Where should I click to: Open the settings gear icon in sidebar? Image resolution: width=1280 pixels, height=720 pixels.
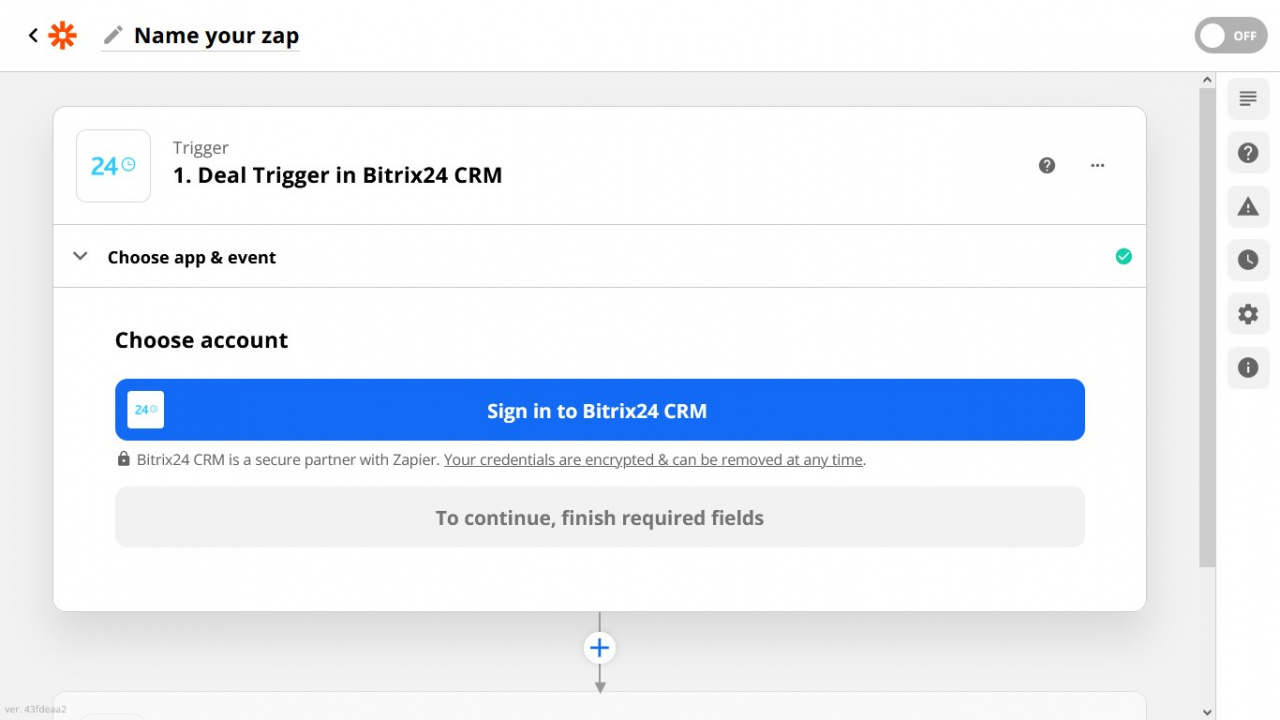pos(1248,314)
